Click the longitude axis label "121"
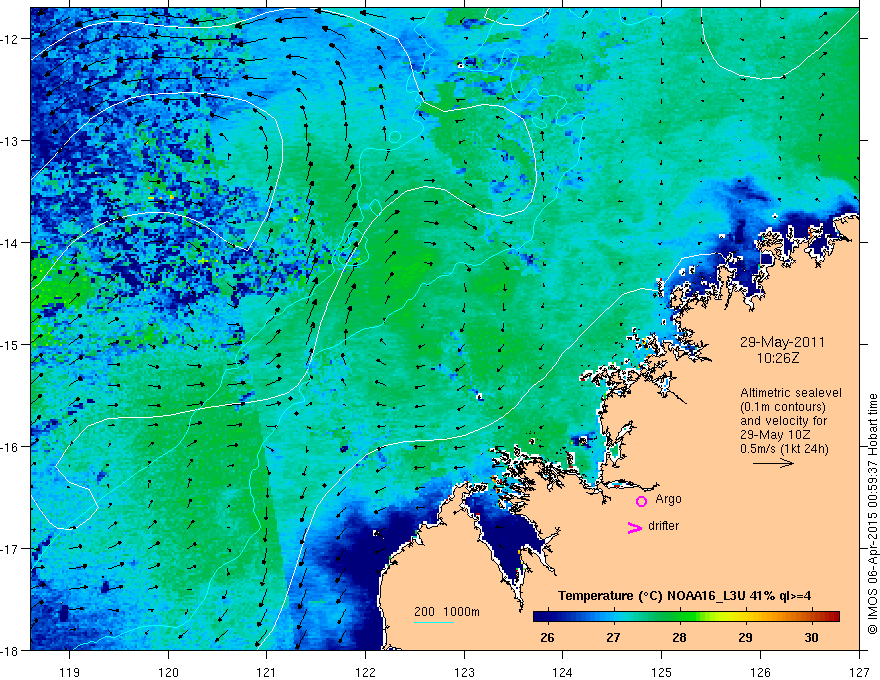880x680 pixels. point(267,672)
